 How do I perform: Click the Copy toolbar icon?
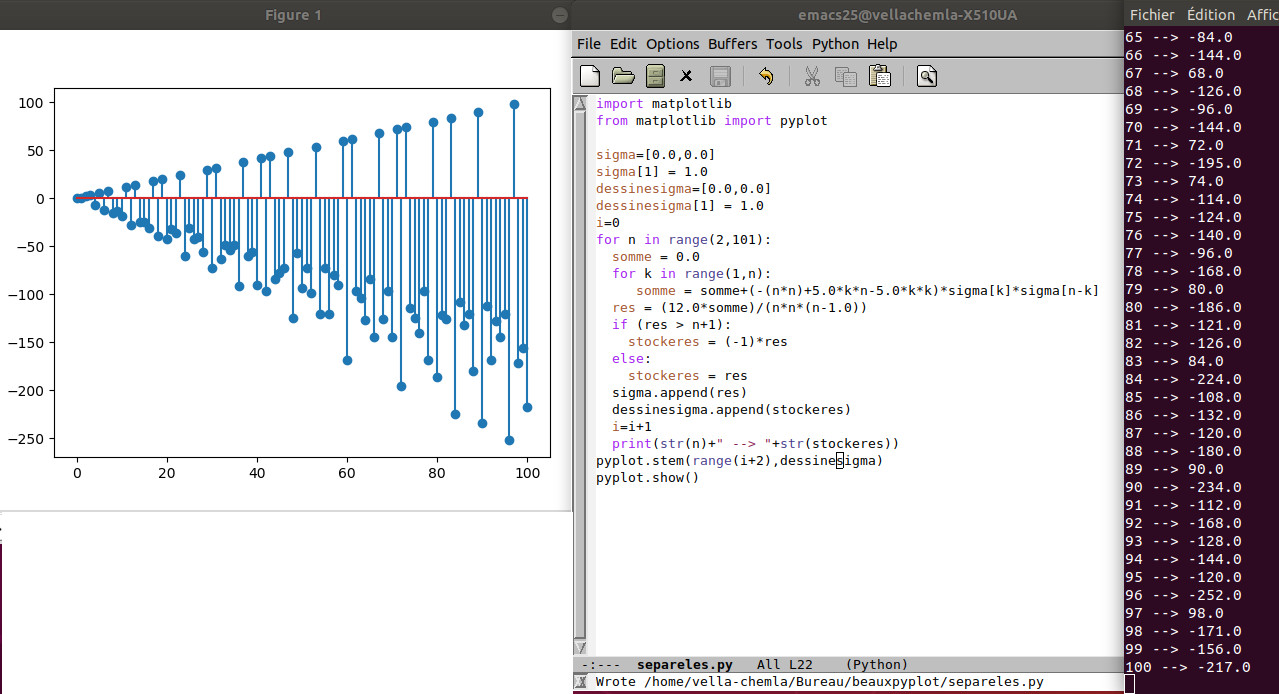(x=846, y=76)
